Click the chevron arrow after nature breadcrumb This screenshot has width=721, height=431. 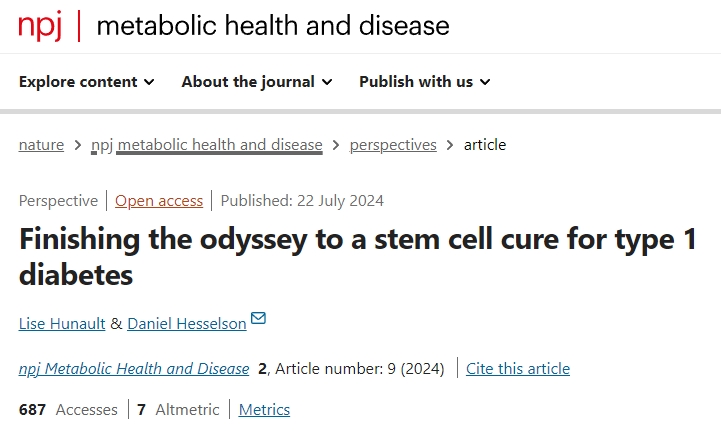77,146
